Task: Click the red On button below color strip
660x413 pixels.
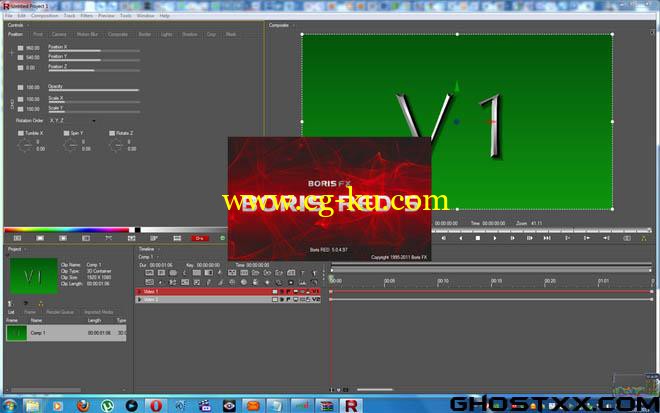Action: click(x=200, y=238)
